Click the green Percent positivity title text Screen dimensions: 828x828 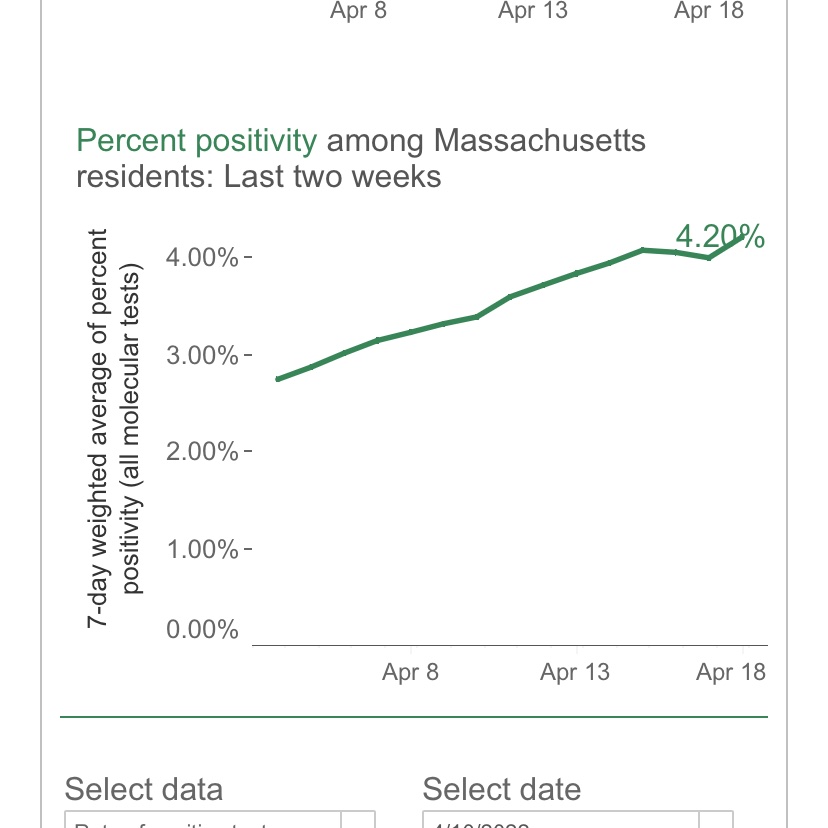click(x=196, y=140)
